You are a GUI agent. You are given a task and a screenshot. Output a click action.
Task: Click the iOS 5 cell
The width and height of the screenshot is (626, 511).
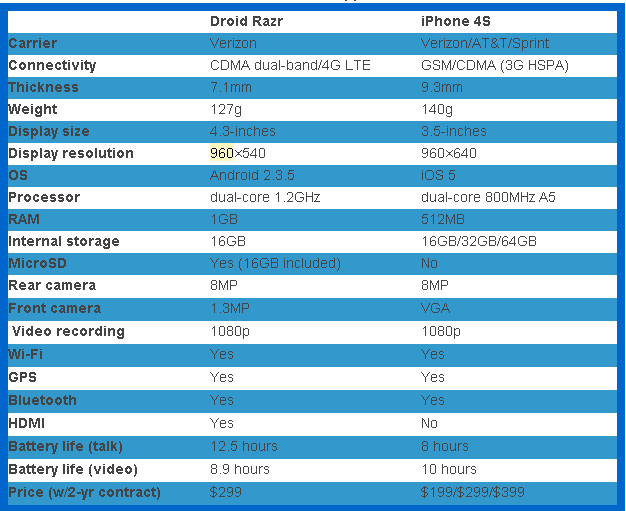tap(438, 175)
